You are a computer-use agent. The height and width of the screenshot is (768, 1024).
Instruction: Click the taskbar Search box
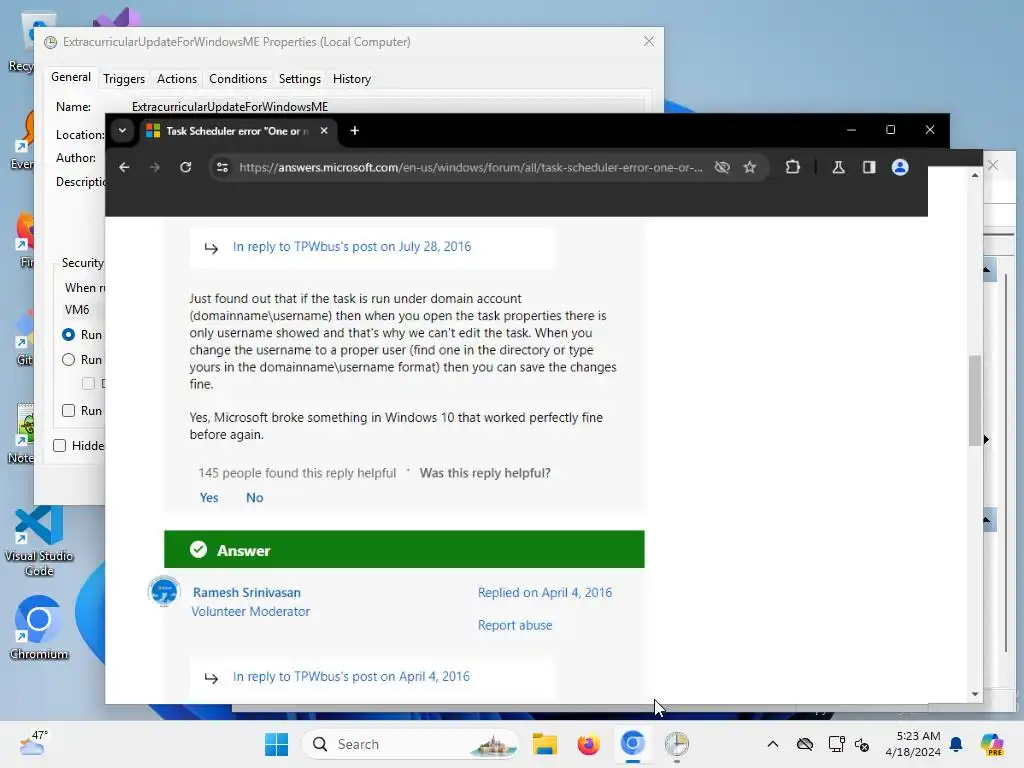(x=411, y=744)
